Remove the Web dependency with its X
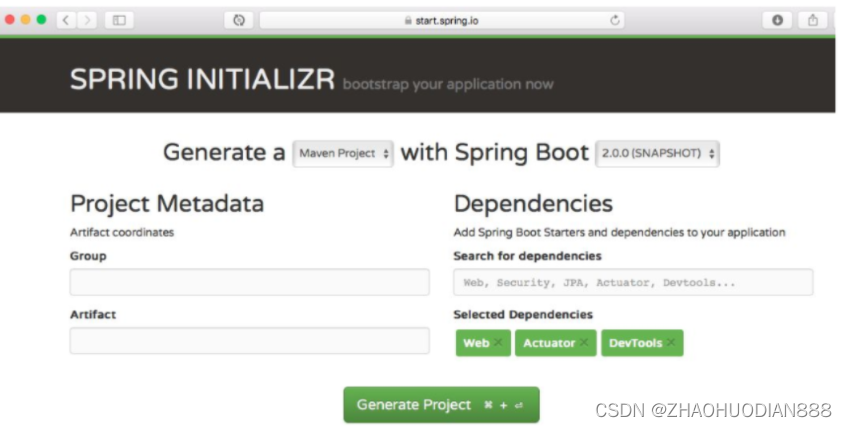The height and width of the screenshot is (427, 847). tap(498, 342)
